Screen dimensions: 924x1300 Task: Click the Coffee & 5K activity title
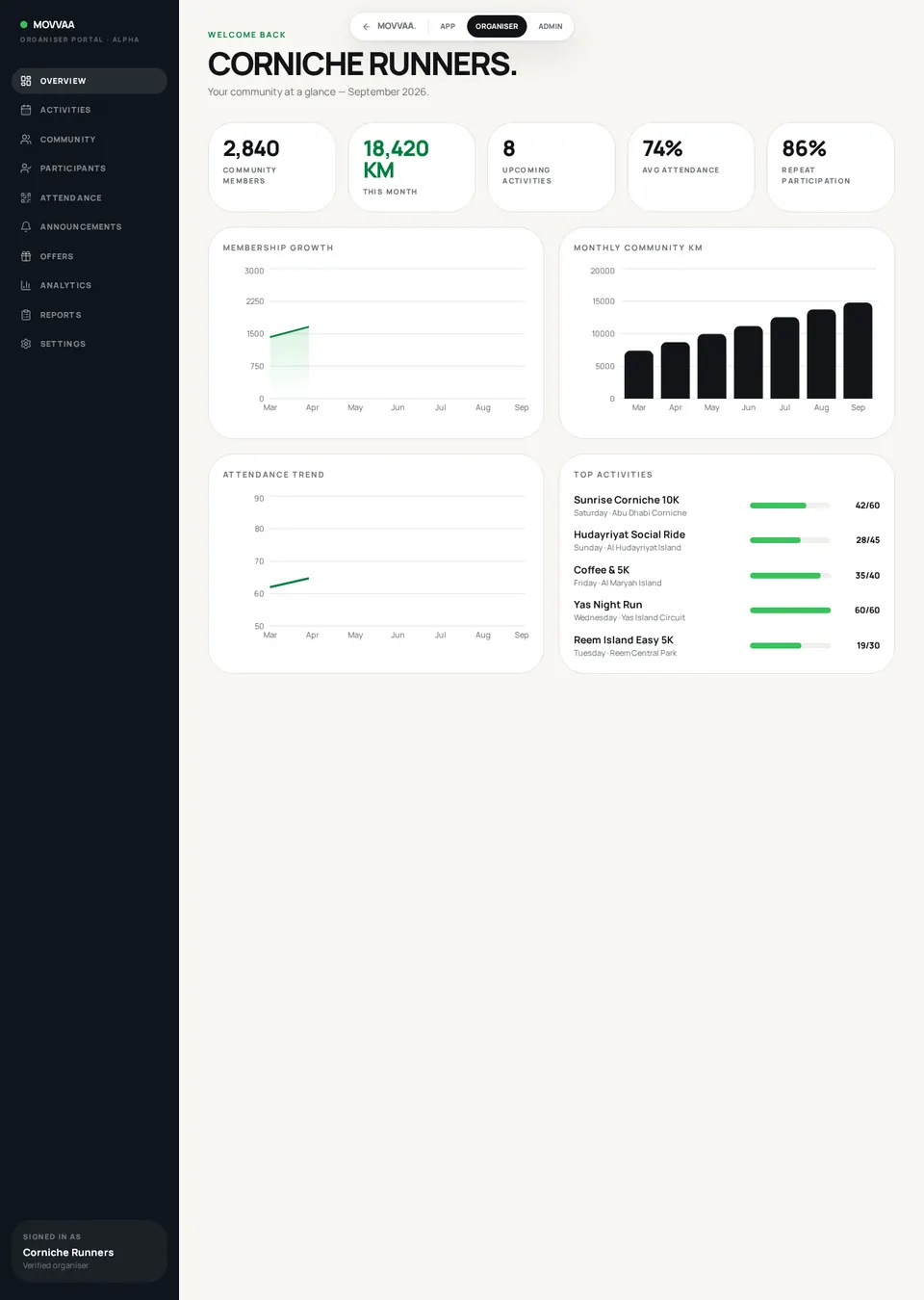pyautogui.click(x=602, y=570)
